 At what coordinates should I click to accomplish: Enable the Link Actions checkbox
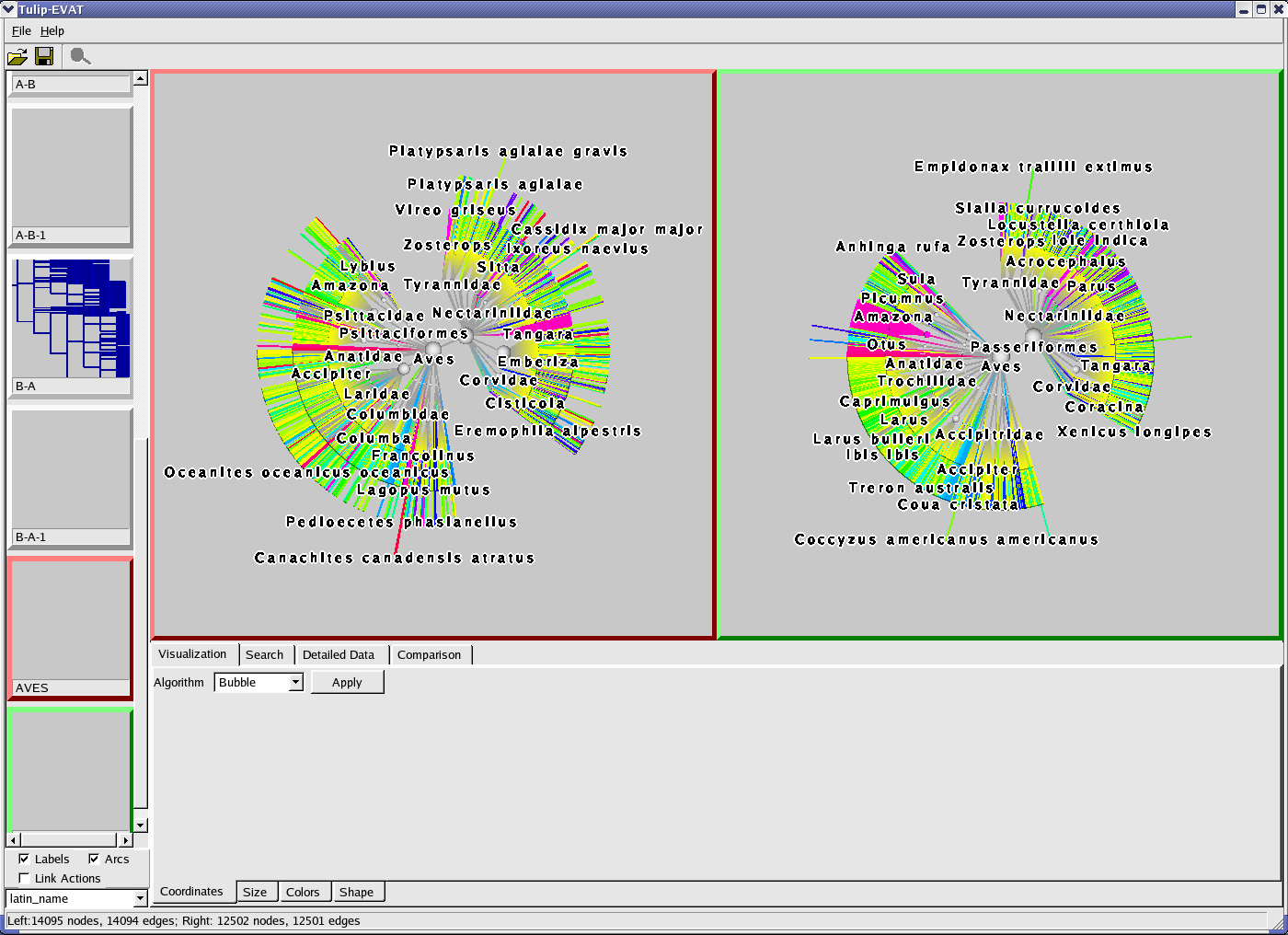click(x=24, y=878)
